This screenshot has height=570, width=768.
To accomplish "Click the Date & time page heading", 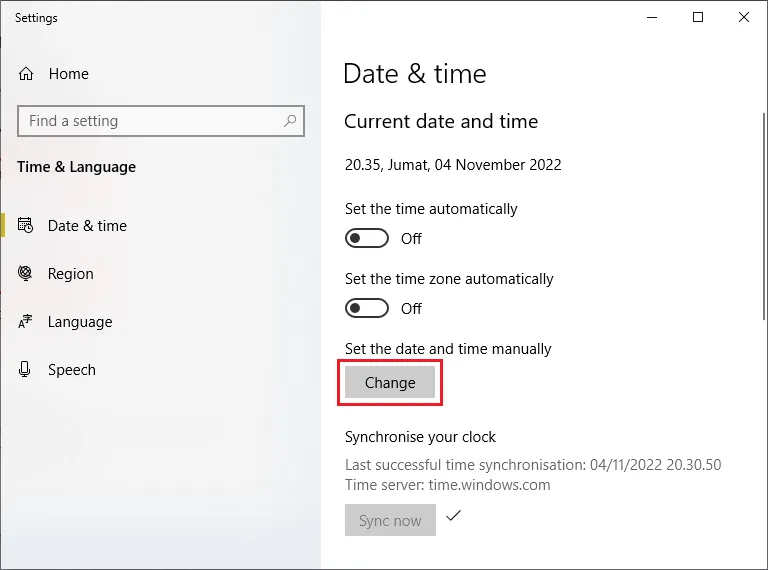I will tap(415, 74).
